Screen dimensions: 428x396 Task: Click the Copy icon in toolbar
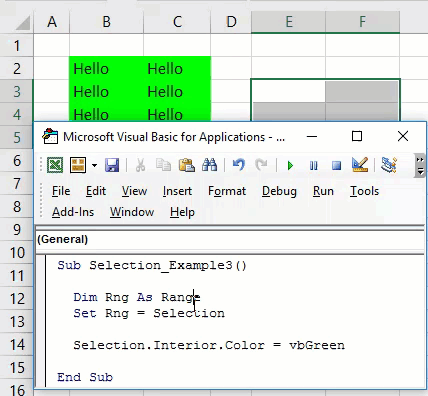[163, 165]
